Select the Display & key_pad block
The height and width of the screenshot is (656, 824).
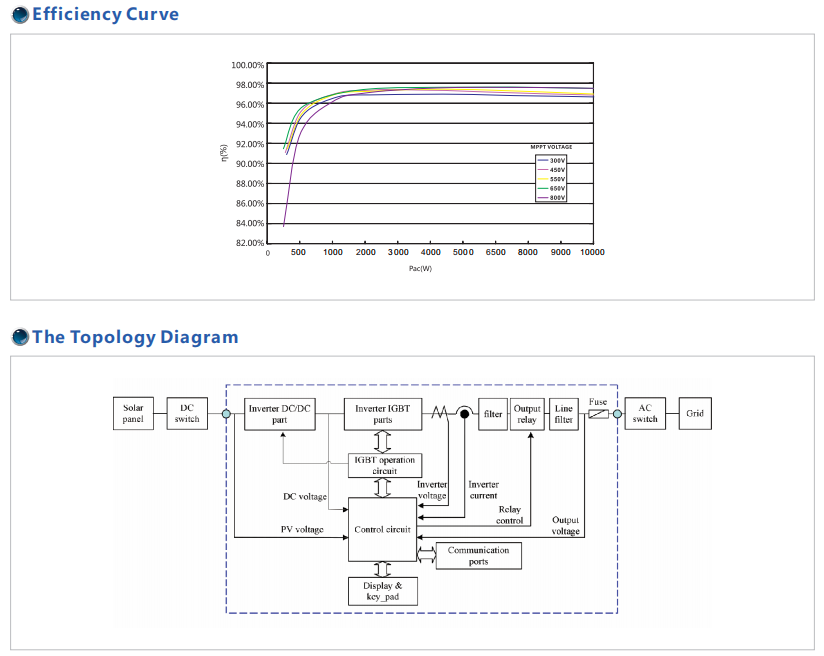pos(383,591)
